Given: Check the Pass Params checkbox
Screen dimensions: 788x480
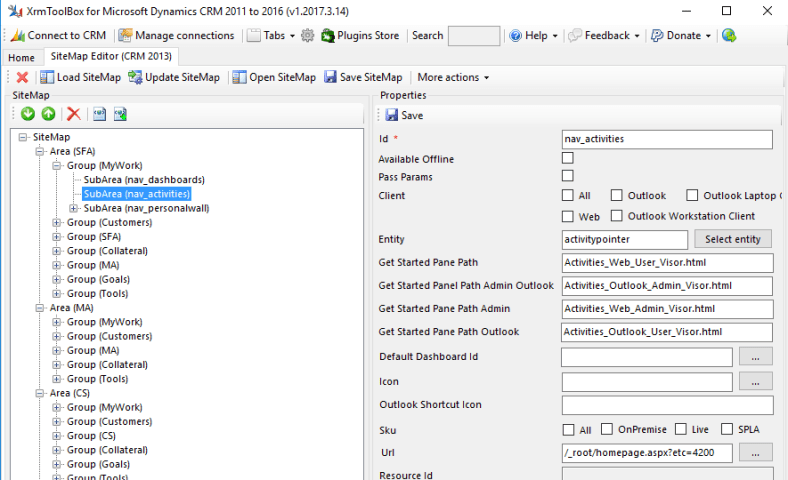Looking at the screenshot, I should [x=568, y=176].
